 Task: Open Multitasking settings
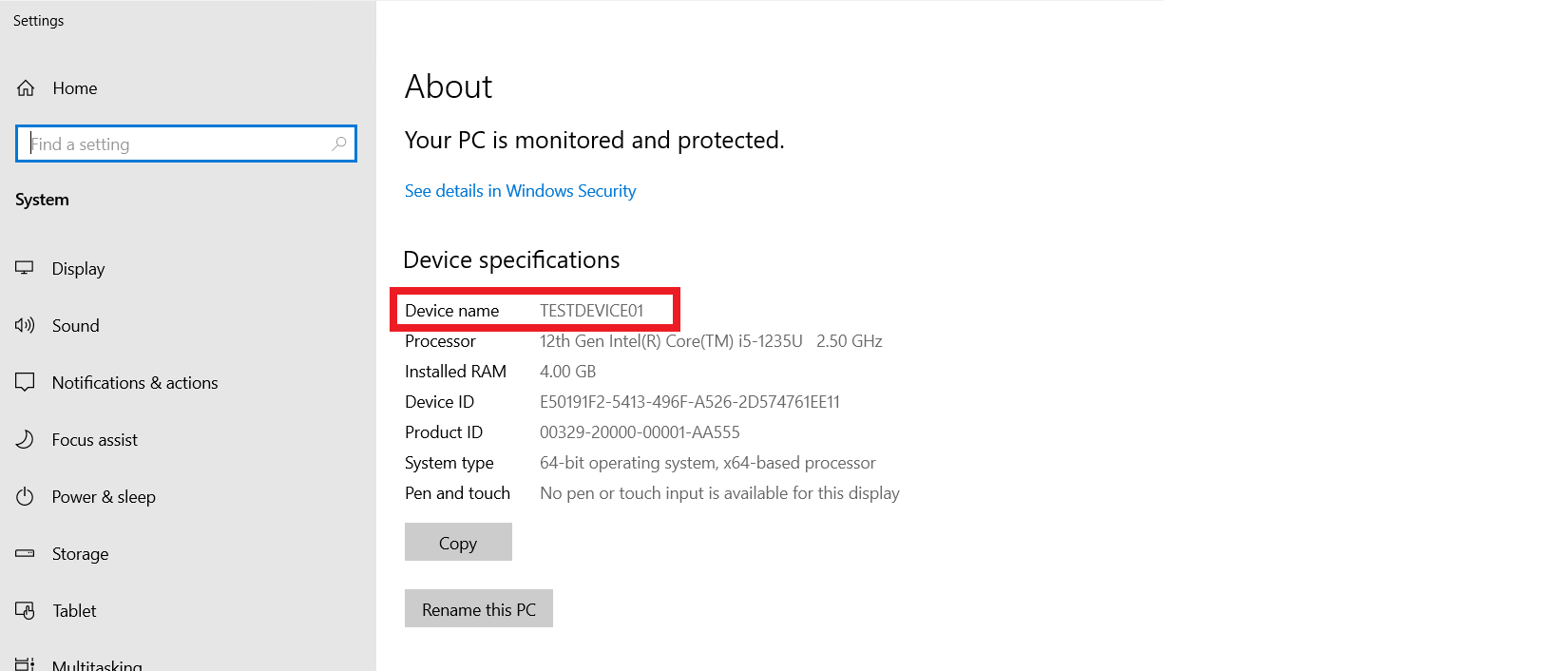[x=97, y=662]
